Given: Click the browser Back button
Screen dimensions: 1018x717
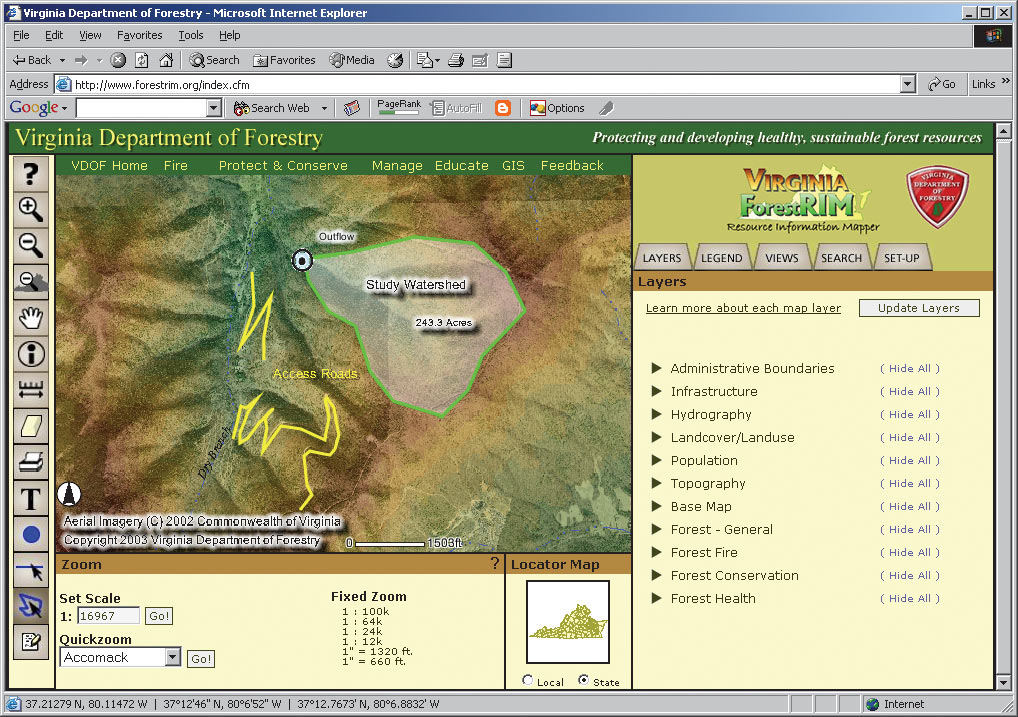Looking at the screenshot, I should (x=32, y=60).
